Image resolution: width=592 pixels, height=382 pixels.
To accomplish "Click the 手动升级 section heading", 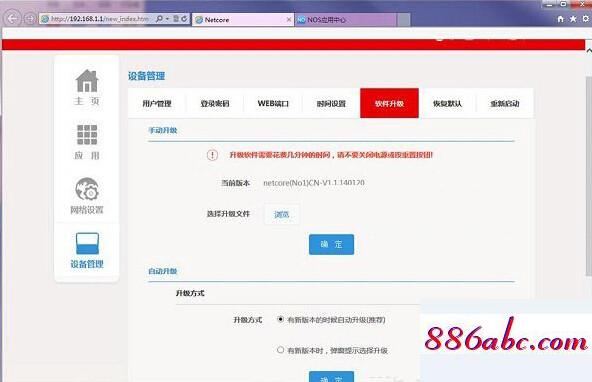I will (x=163, y=130).
